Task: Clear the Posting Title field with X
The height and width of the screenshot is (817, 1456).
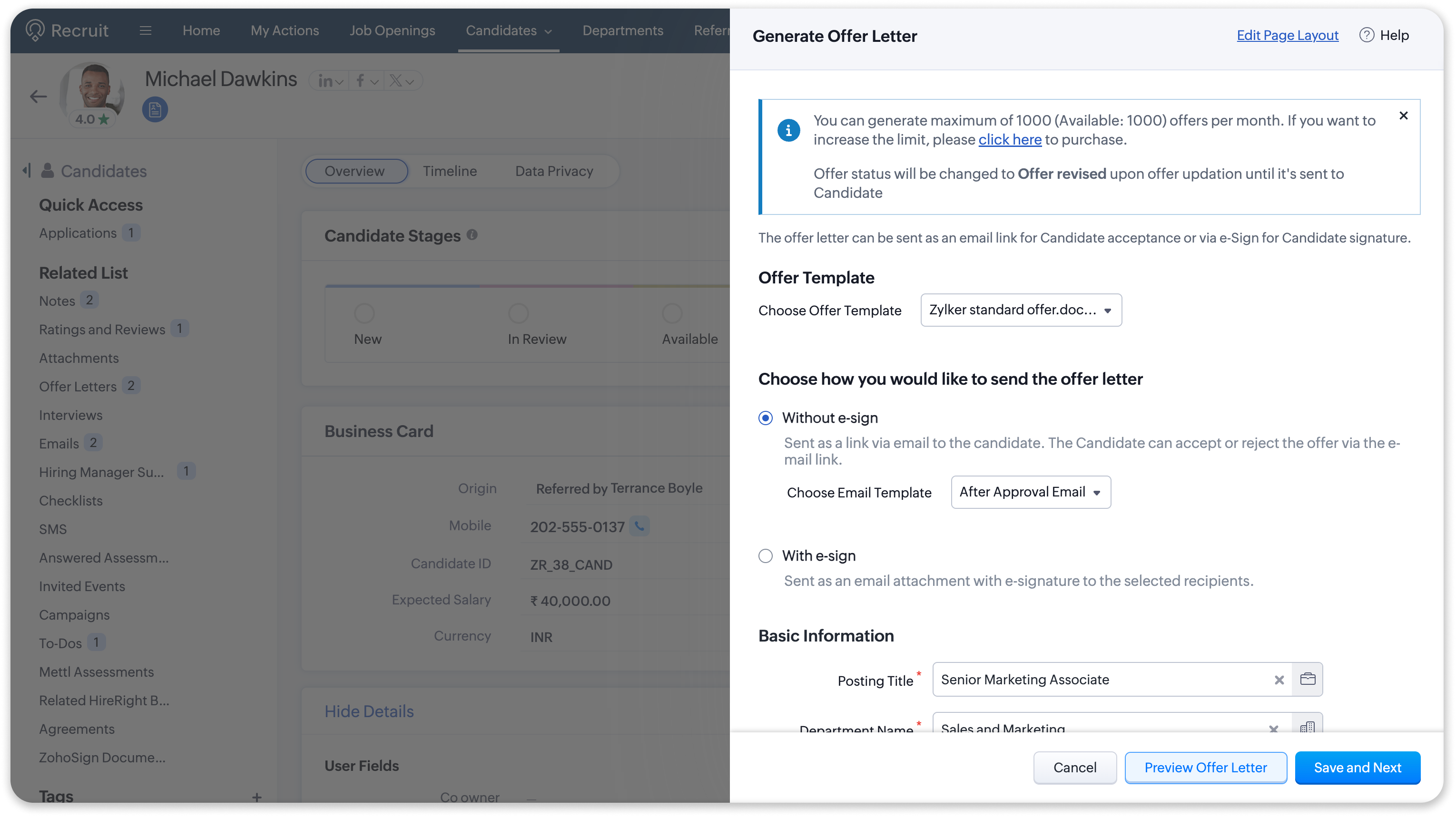Action: (x=1279, y=680)
